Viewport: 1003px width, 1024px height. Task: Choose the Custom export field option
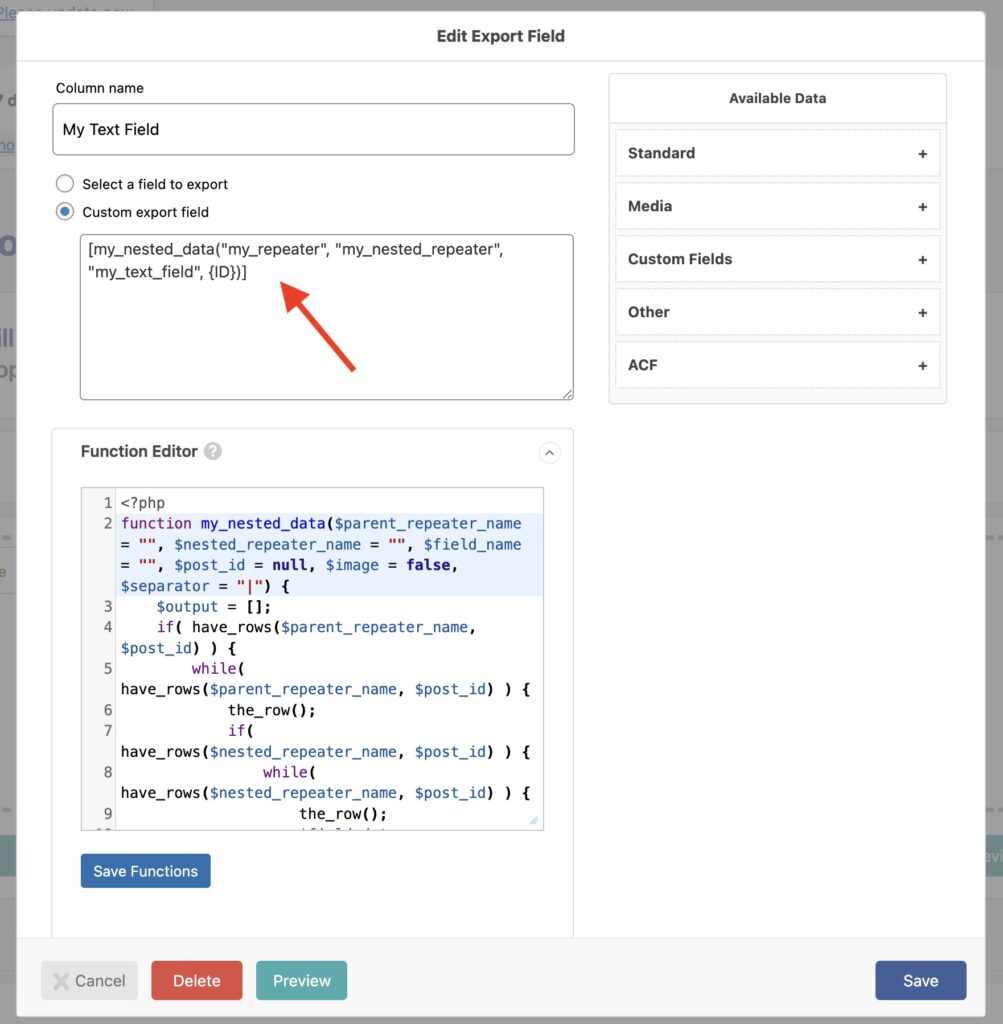[64, 212]
